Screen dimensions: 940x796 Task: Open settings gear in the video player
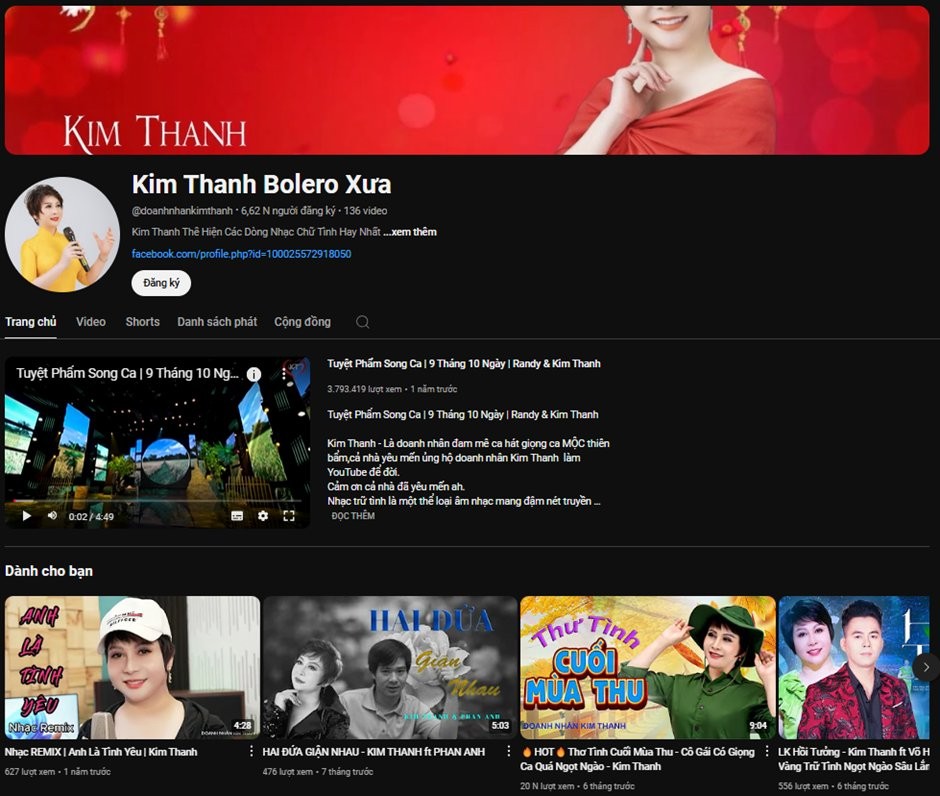[263, 515]
